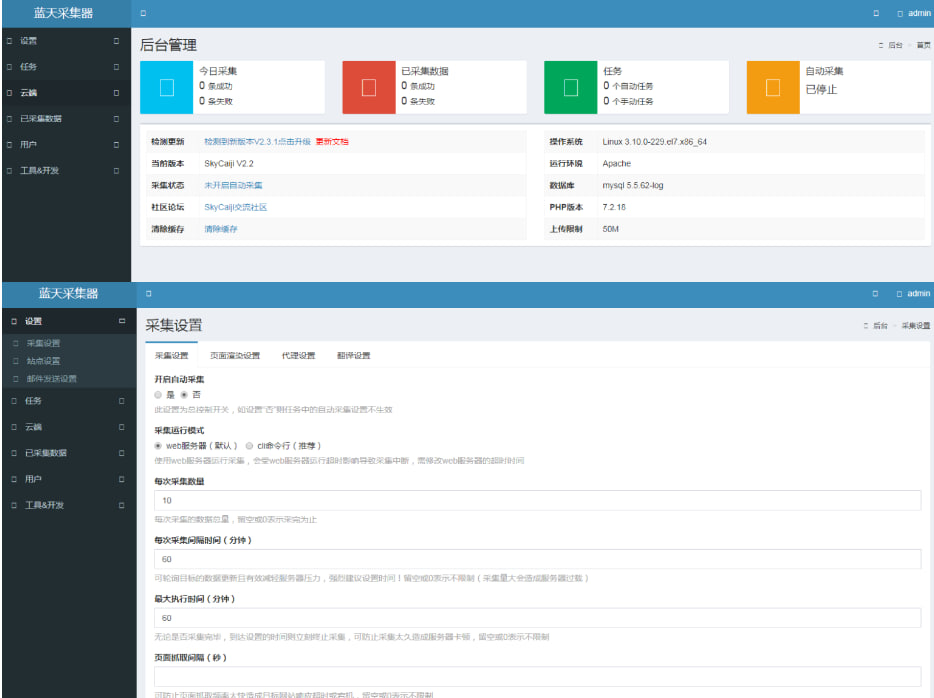Screen dimensions: 934x698
Task: Expand the 工具&开发 menu arrow in the dashboard sidebar
Action: (116, 171)
